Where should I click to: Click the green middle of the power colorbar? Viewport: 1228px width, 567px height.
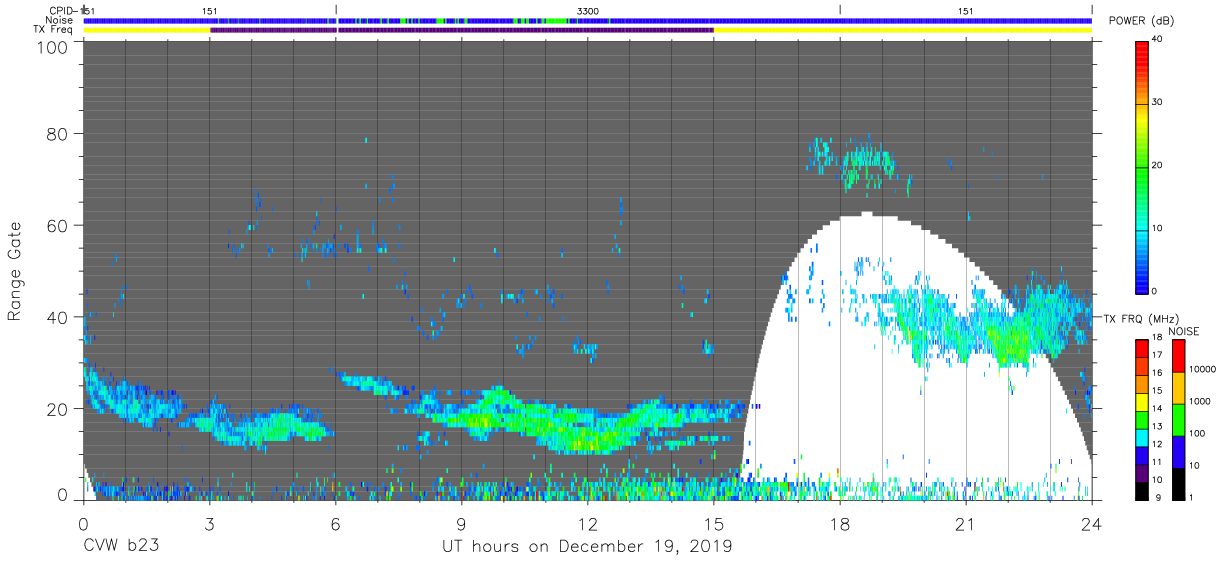1141,170
